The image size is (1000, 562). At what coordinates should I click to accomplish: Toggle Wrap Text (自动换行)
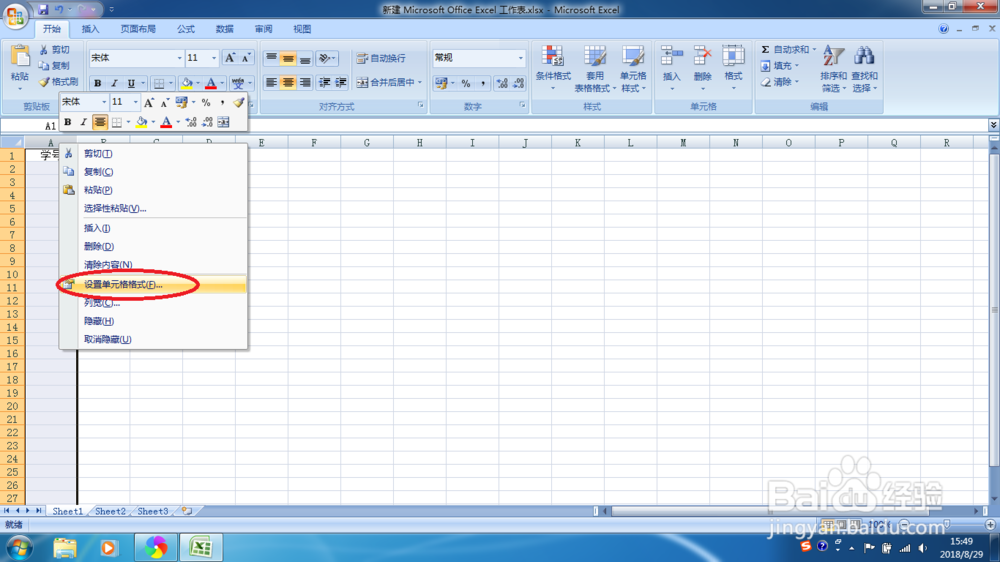click(x=381, y=58)
